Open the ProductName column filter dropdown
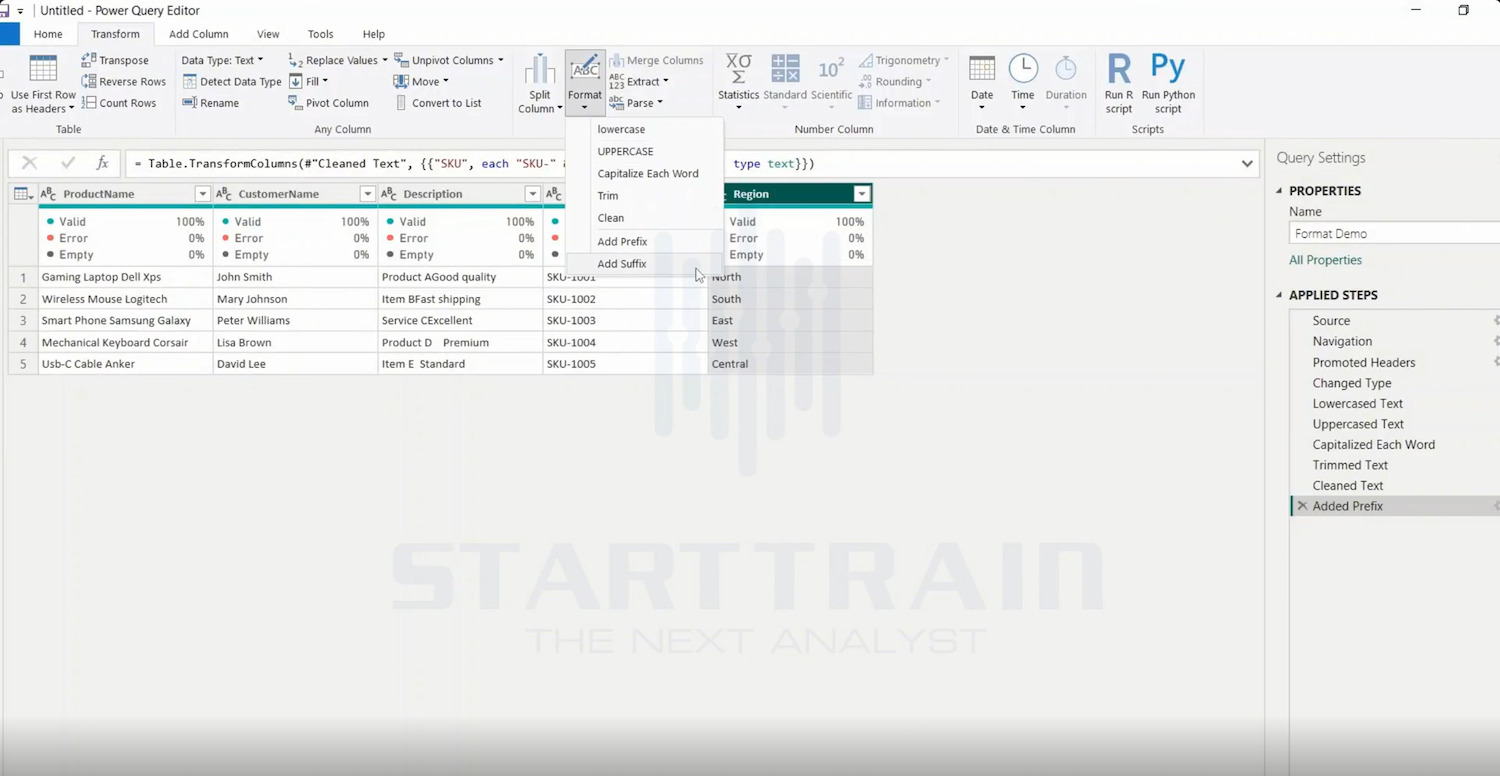This screenshot has height=776, width=1500. 202,194
